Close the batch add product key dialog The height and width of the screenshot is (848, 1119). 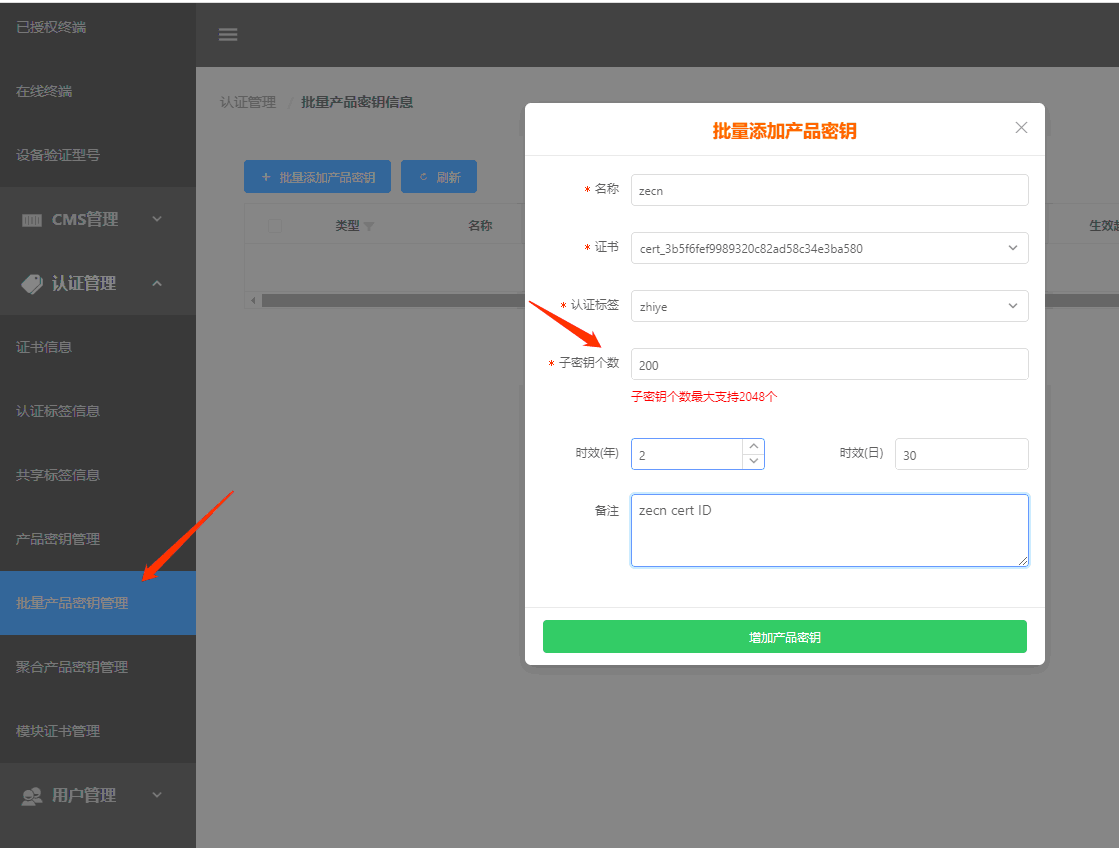1021,128
